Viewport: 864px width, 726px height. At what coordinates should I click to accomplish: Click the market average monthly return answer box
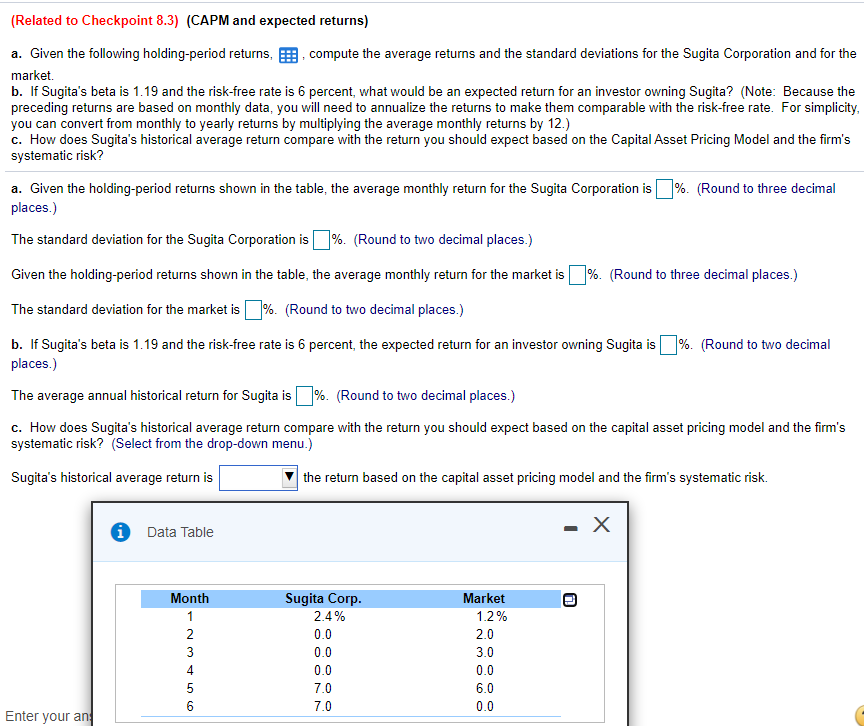tap(576, 273)
